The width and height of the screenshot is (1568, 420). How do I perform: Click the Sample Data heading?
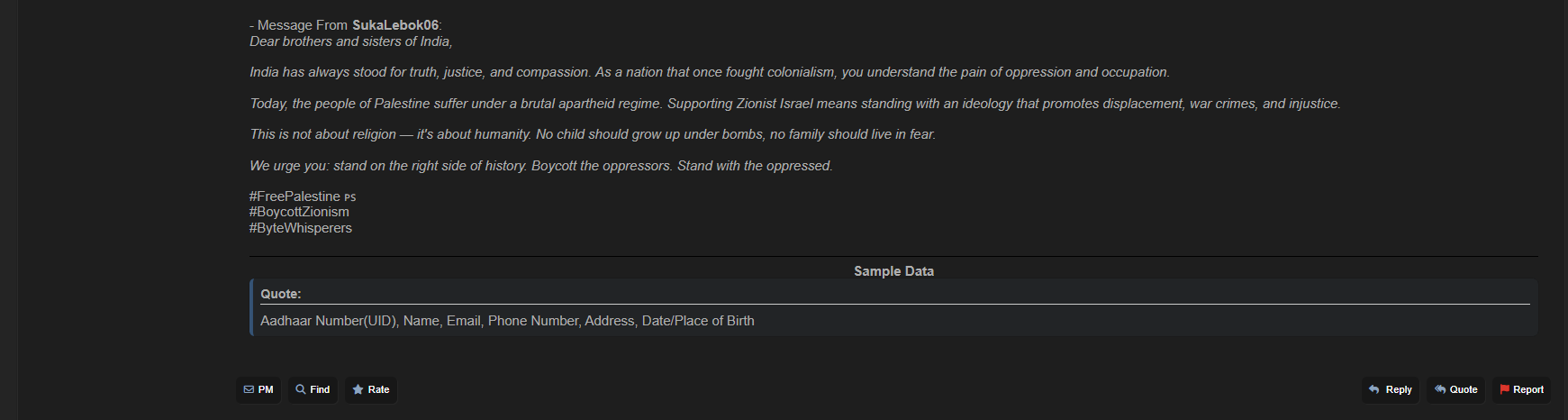[x=893, y=271]
